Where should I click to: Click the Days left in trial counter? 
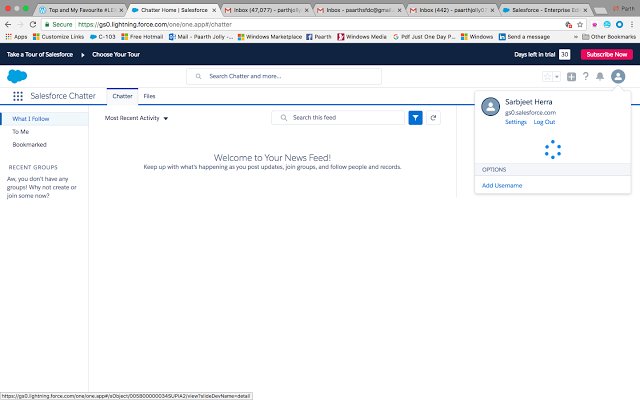(564, 54)
